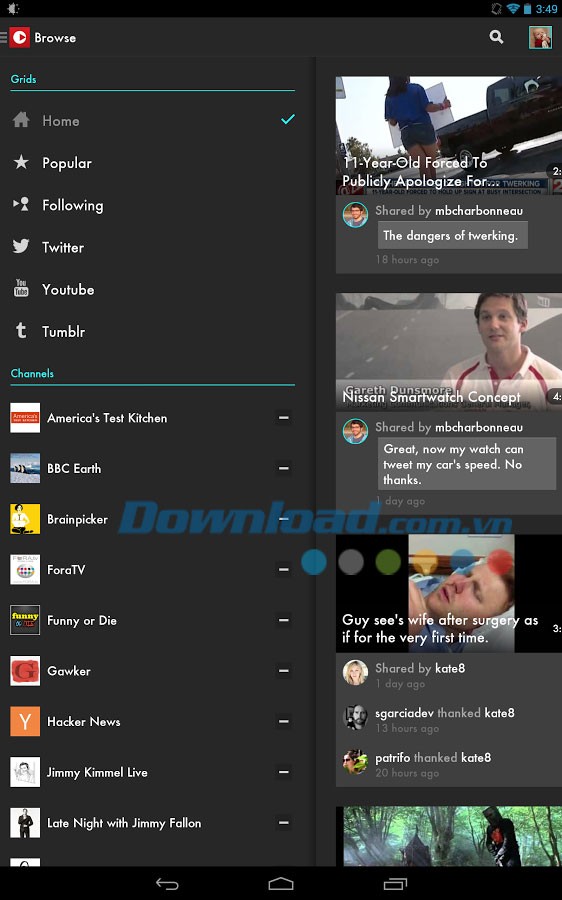
Task: Click the ForaTV channel name
Action: pos(66,570)
